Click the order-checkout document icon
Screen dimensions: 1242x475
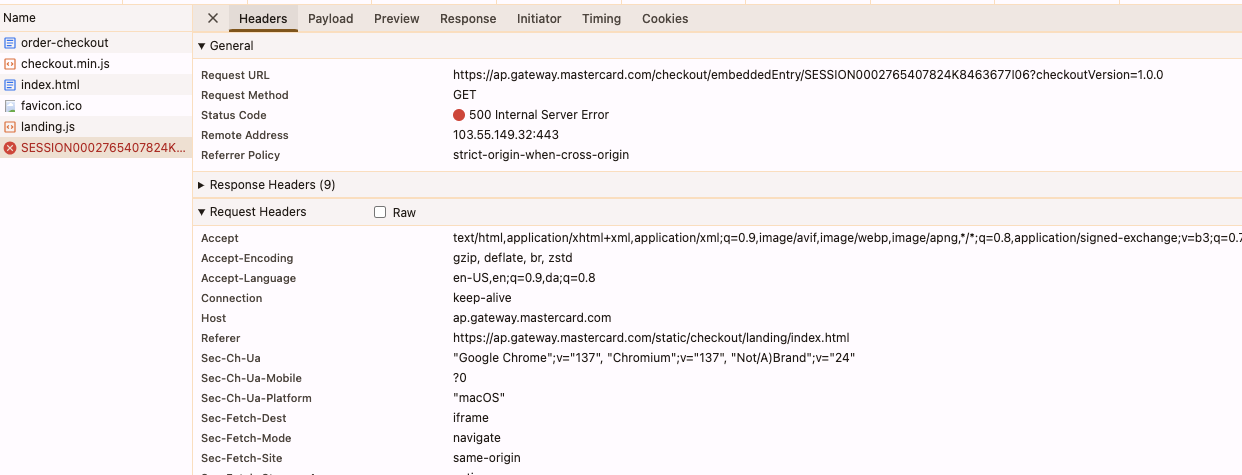[x=10, y=43]
